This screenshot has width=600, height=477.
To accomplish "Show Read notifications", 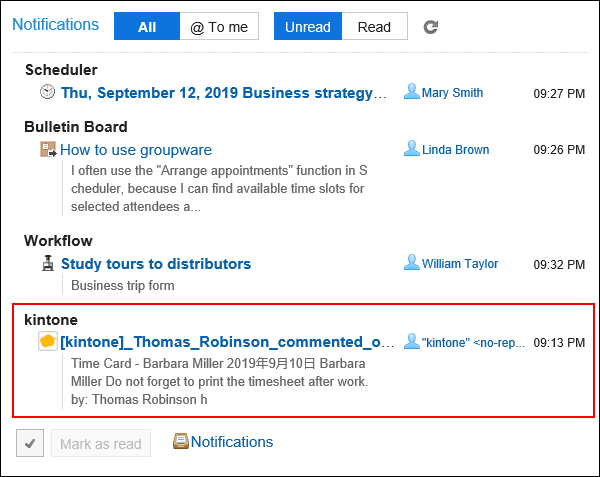I will (x=374, y=26).
